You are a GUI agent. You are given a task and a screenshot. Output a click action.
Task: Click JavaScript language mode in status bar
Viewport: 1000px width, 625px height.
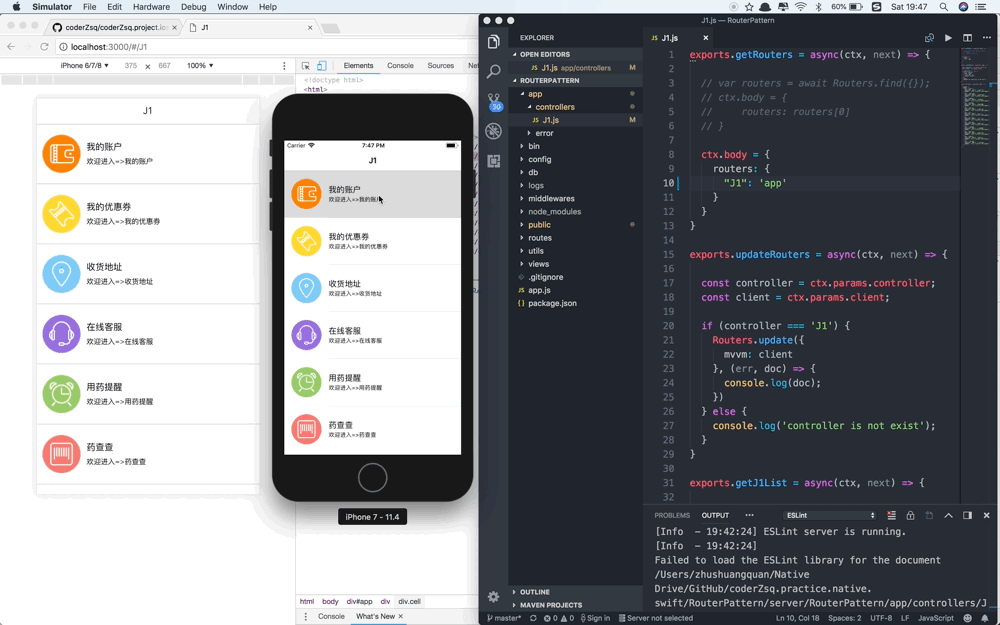(x=936, y=618)
